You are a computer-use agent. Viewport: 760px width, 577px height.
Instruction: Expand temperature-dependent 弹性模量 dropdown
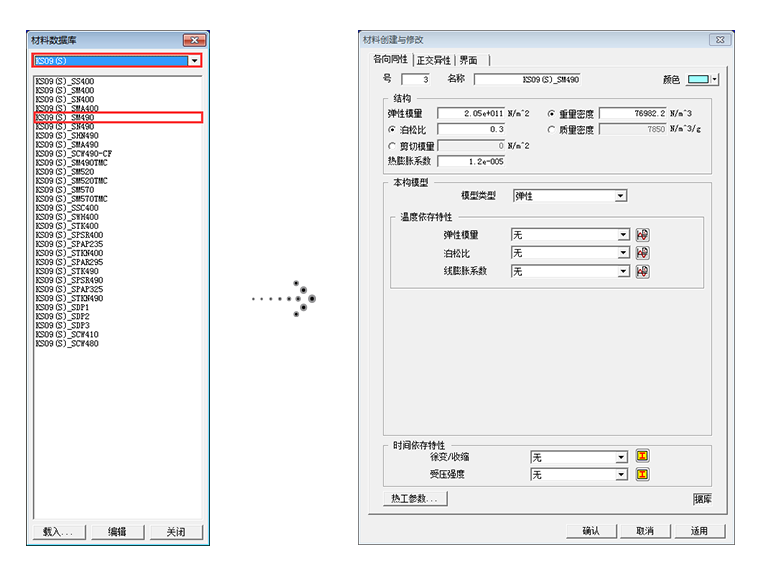point(623,235)
